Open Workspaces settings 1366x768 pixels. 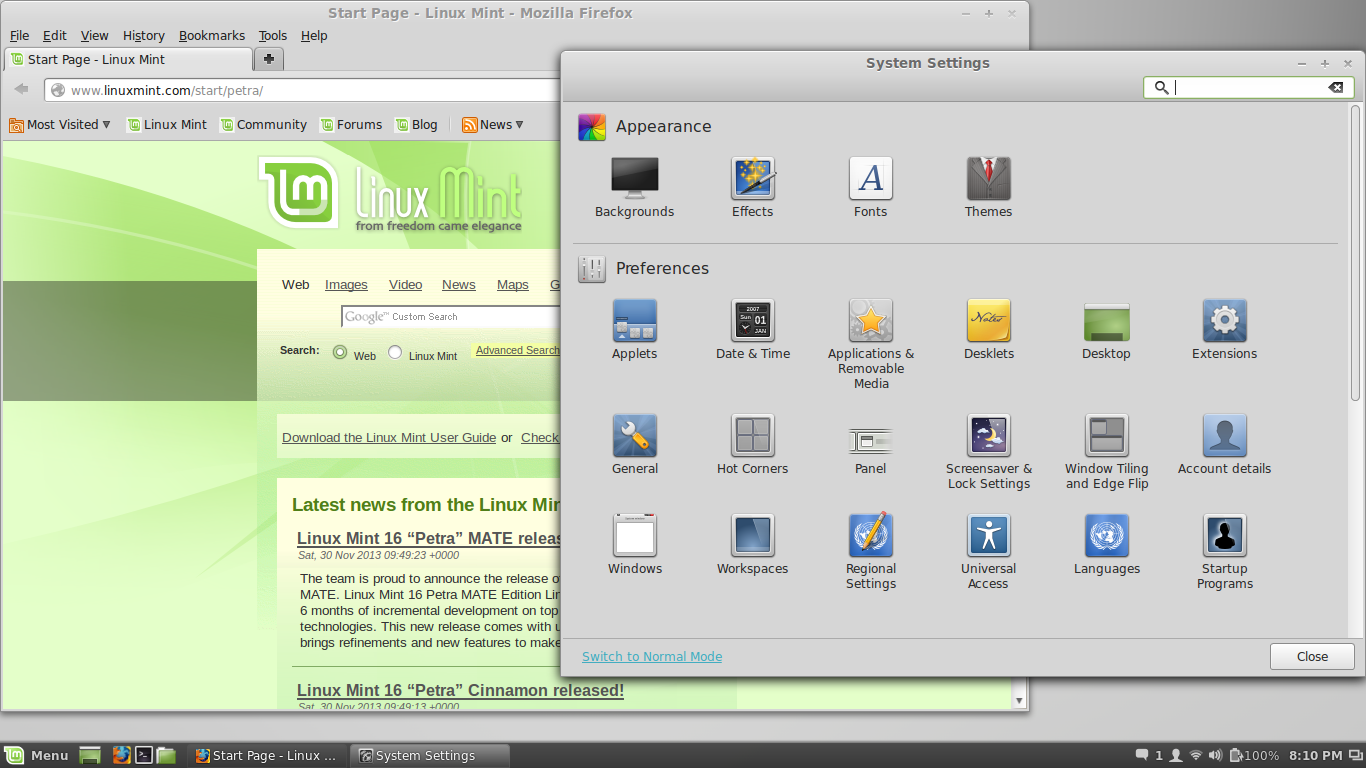point(752,545)
